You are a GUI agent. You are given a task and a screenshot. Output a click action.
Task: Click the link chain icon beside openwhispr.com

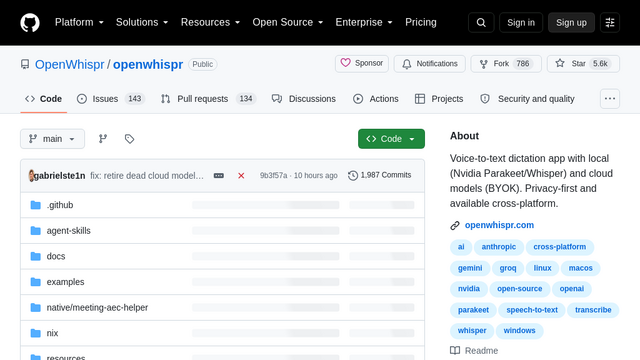(x=455, y=225)
